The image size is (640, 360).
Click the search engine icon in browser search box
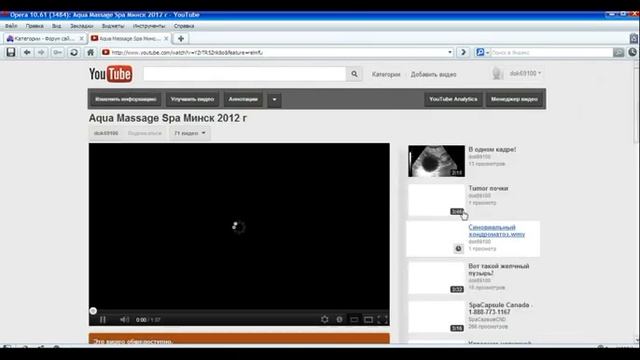pyautogui.click(x=480, y=52)
